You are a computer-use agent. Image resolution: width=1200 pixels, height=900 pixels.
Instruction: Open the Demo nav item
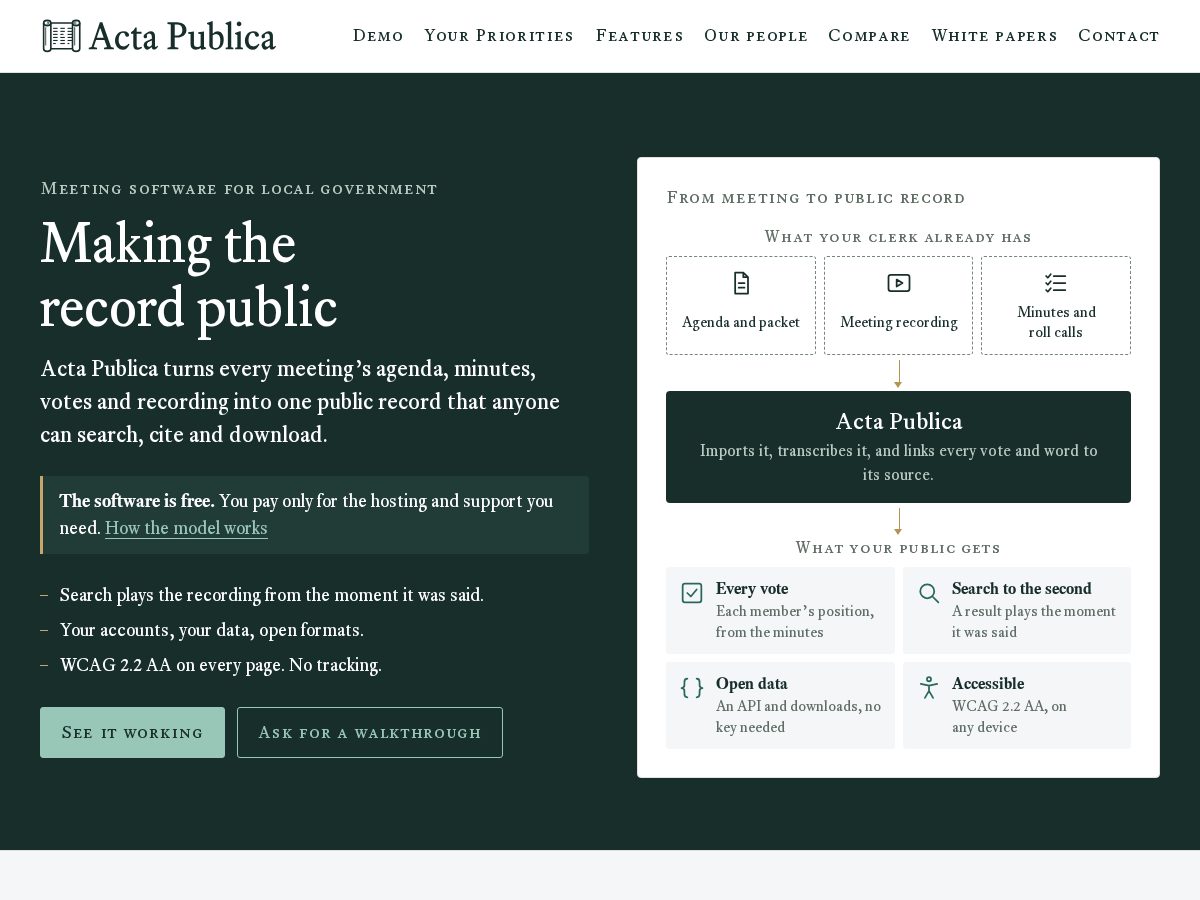(378, 36)
